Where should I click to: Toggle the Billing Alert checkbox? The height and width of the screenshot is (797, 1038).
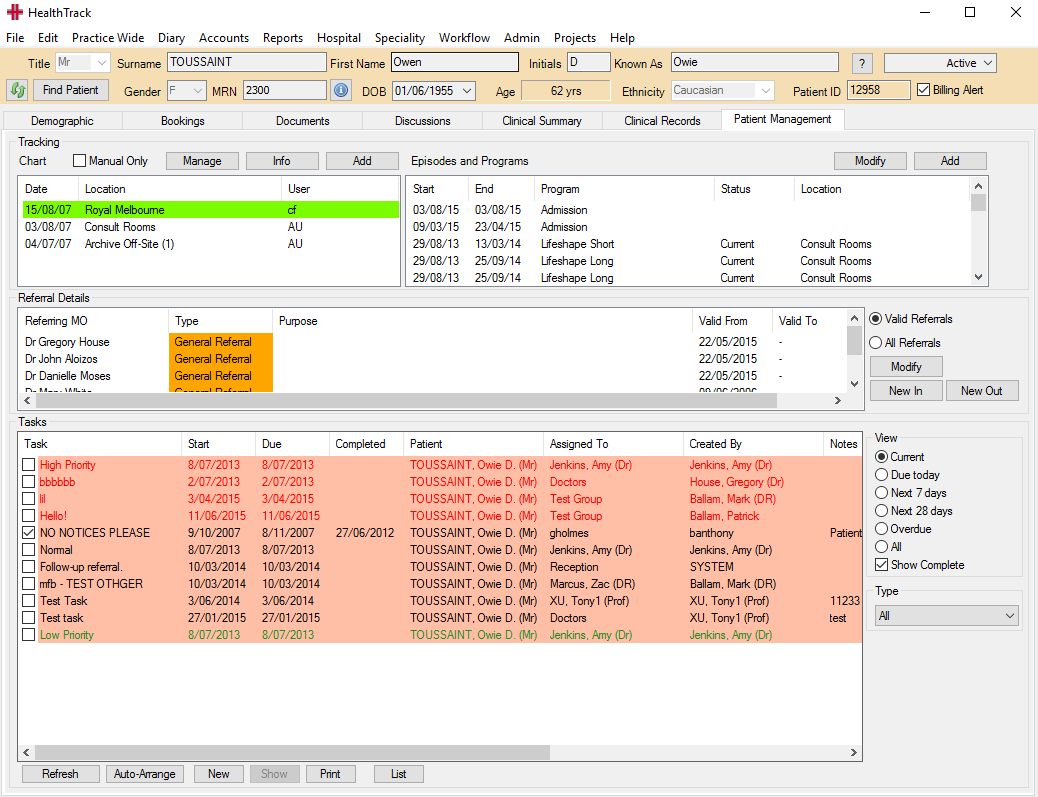[x=923, y=90]
